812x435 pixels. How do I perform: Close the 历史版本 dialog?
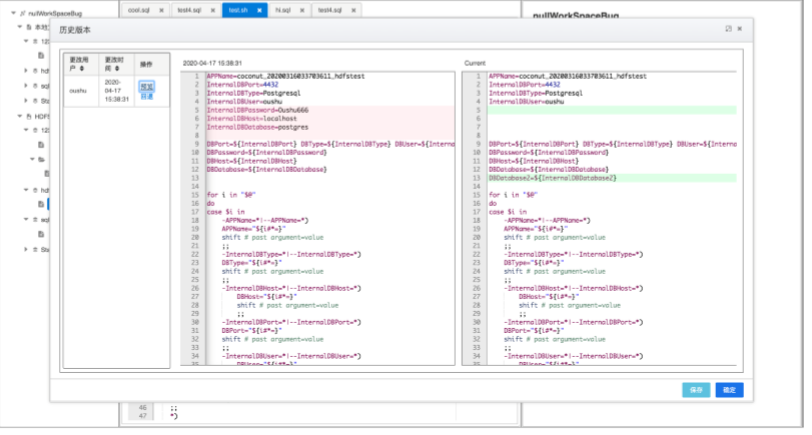tap(739, 29)
